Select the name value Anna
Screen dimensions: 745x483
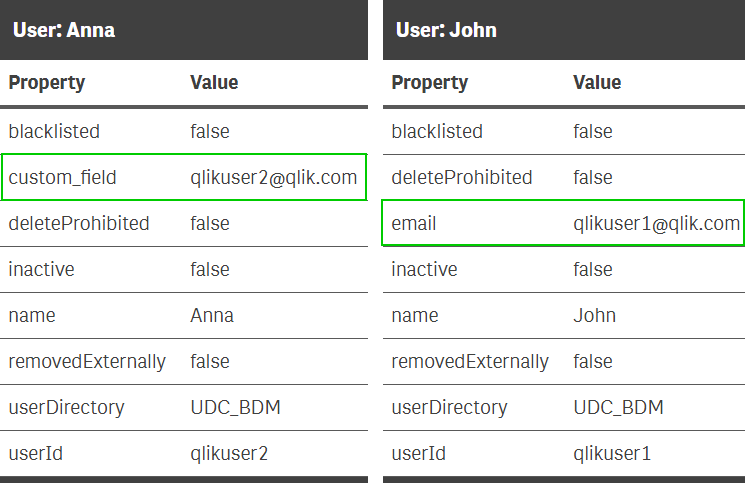click(212, 316)
